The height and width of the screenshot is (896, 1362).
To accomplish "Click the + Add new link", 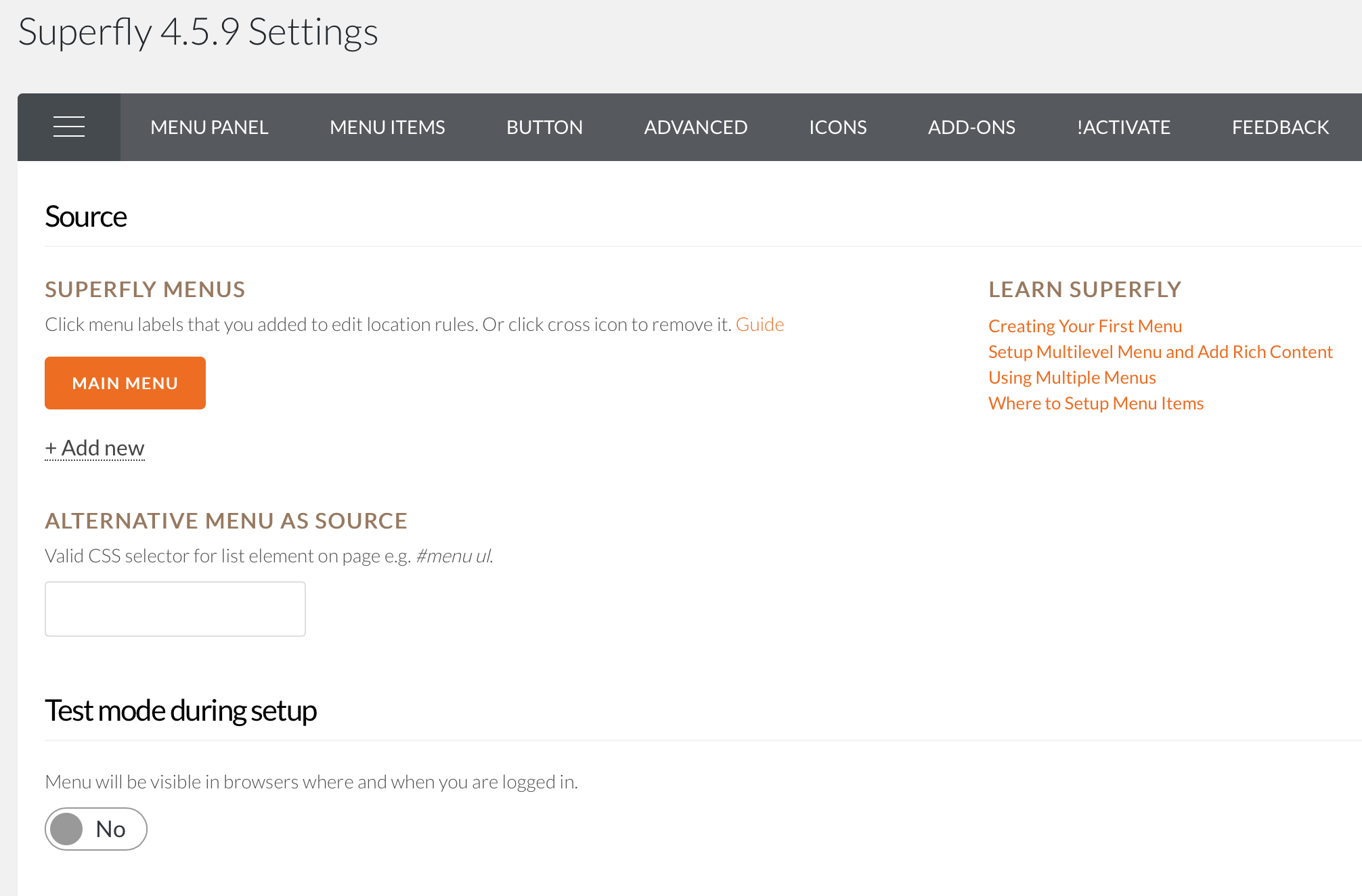I will (x=95, y=448).
